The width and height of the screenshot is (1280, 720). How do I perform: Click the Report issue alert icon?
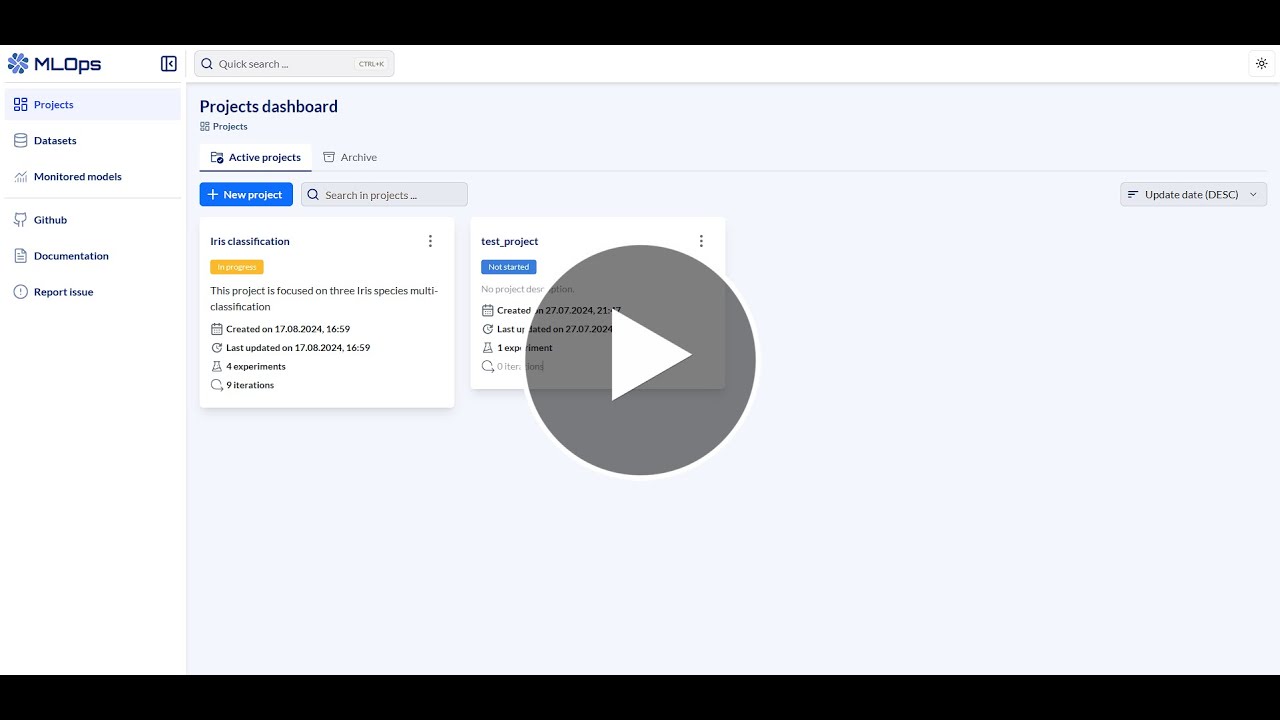(x=21, y=292)
